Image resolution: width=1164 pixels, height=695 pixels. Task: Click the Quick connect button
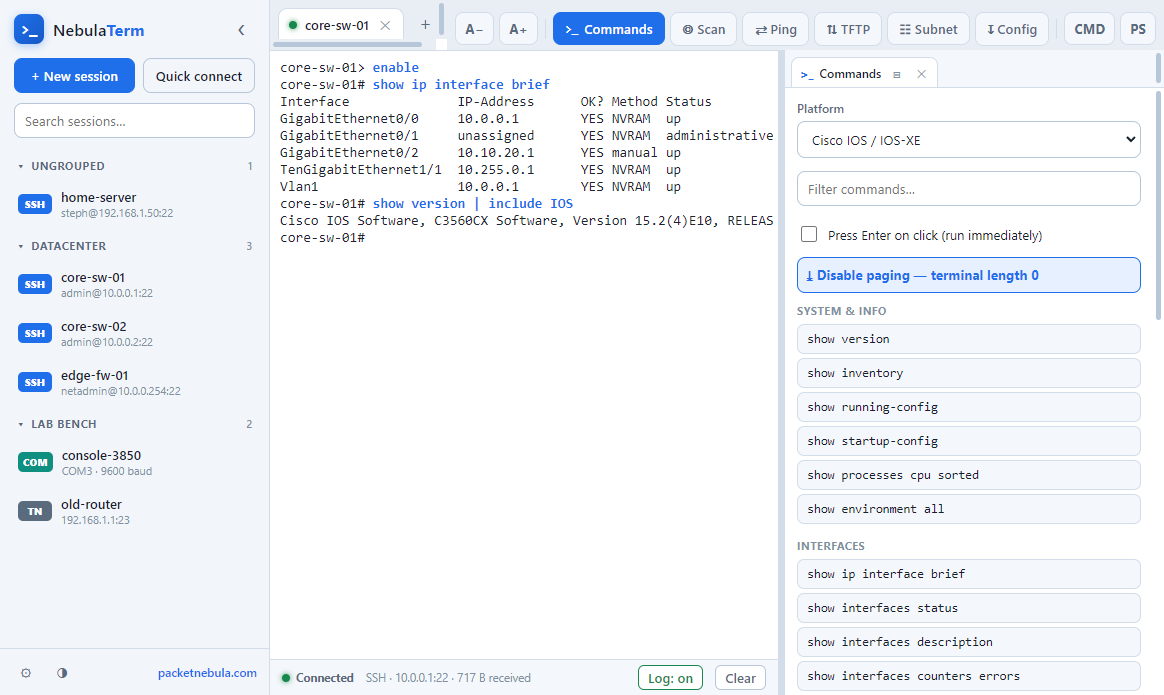tap(199, 76)
